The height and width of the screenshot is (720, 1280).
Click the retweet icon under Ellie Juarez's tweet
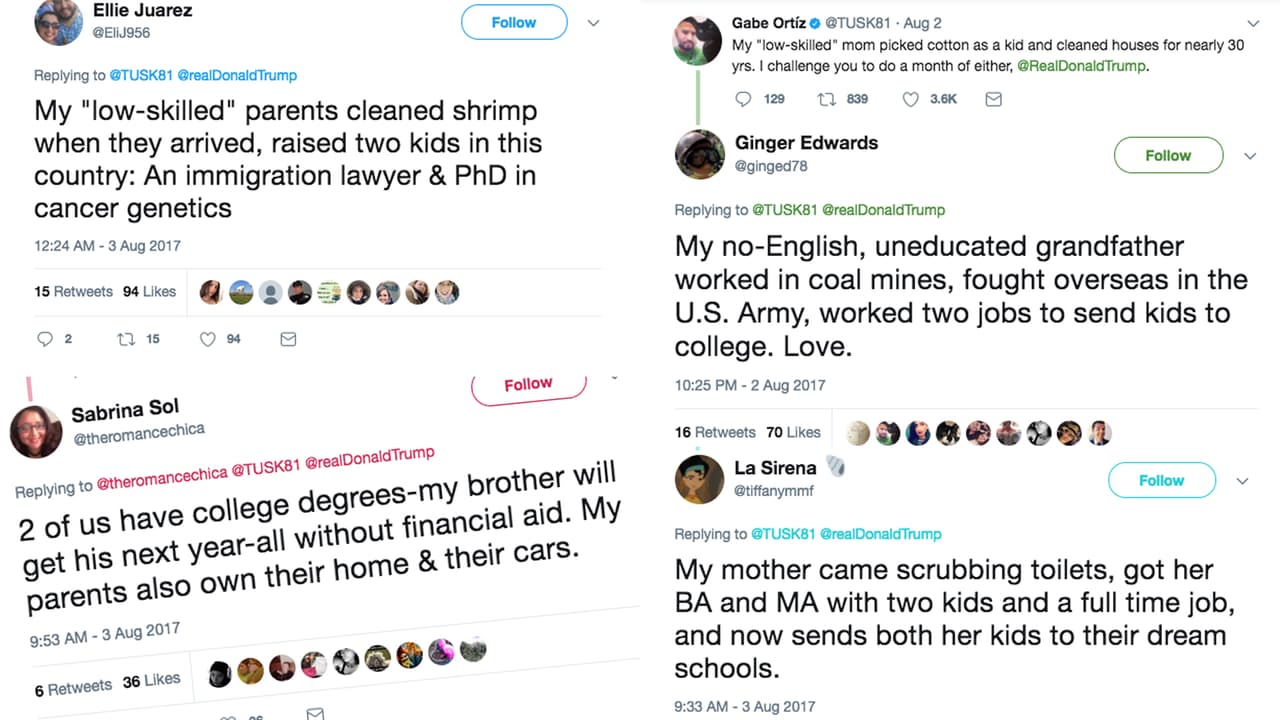click(126, 339)
